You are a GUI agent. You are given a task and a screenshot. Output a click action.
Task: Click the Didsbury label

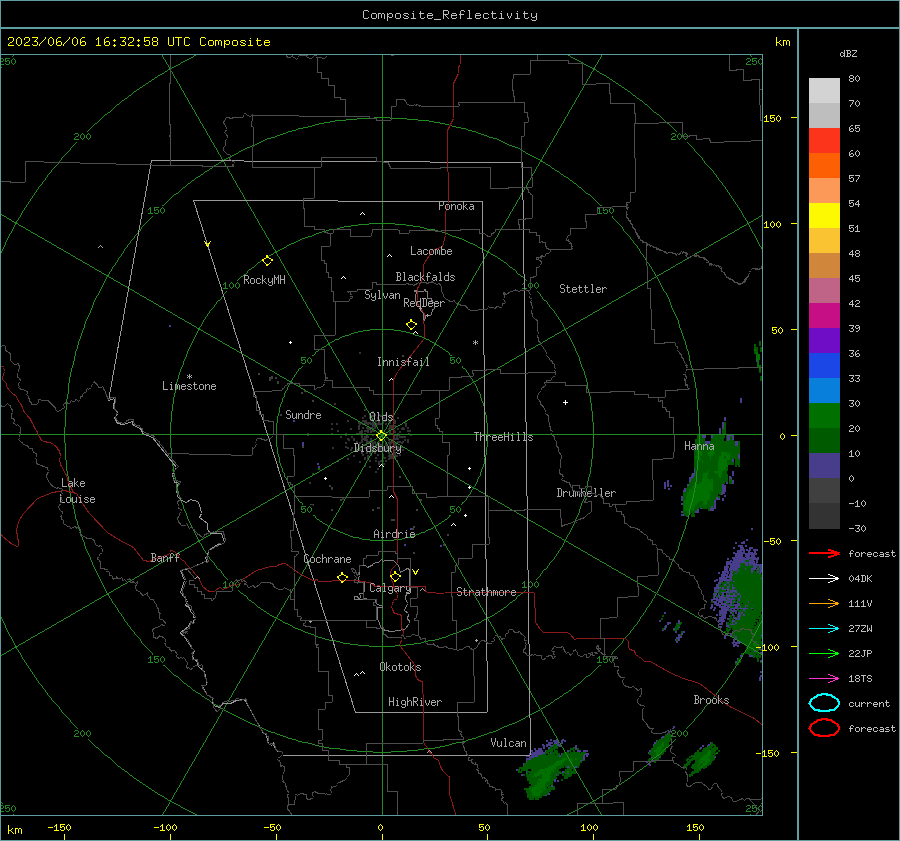point(377,448)
